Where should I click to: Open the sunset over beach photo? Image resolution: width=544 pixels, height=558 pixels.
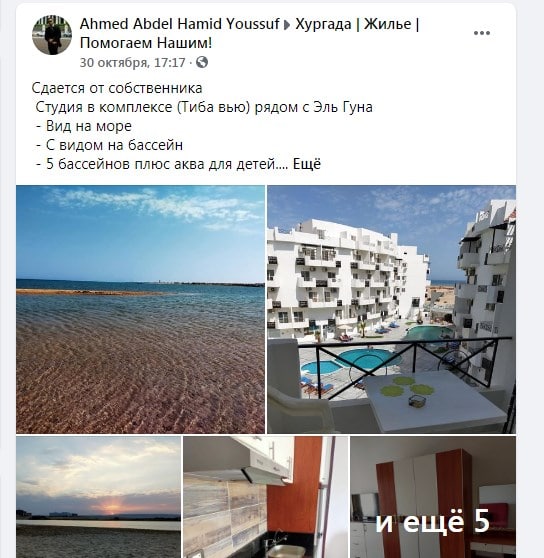(99, 497)
